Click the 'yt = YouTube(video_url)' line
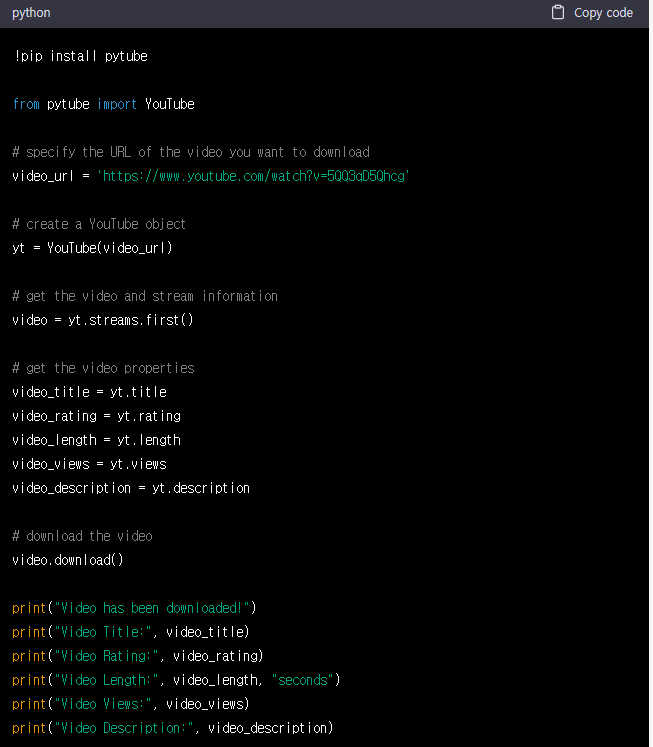This screenshot has height=747, width=653. (x=92, y=248)
